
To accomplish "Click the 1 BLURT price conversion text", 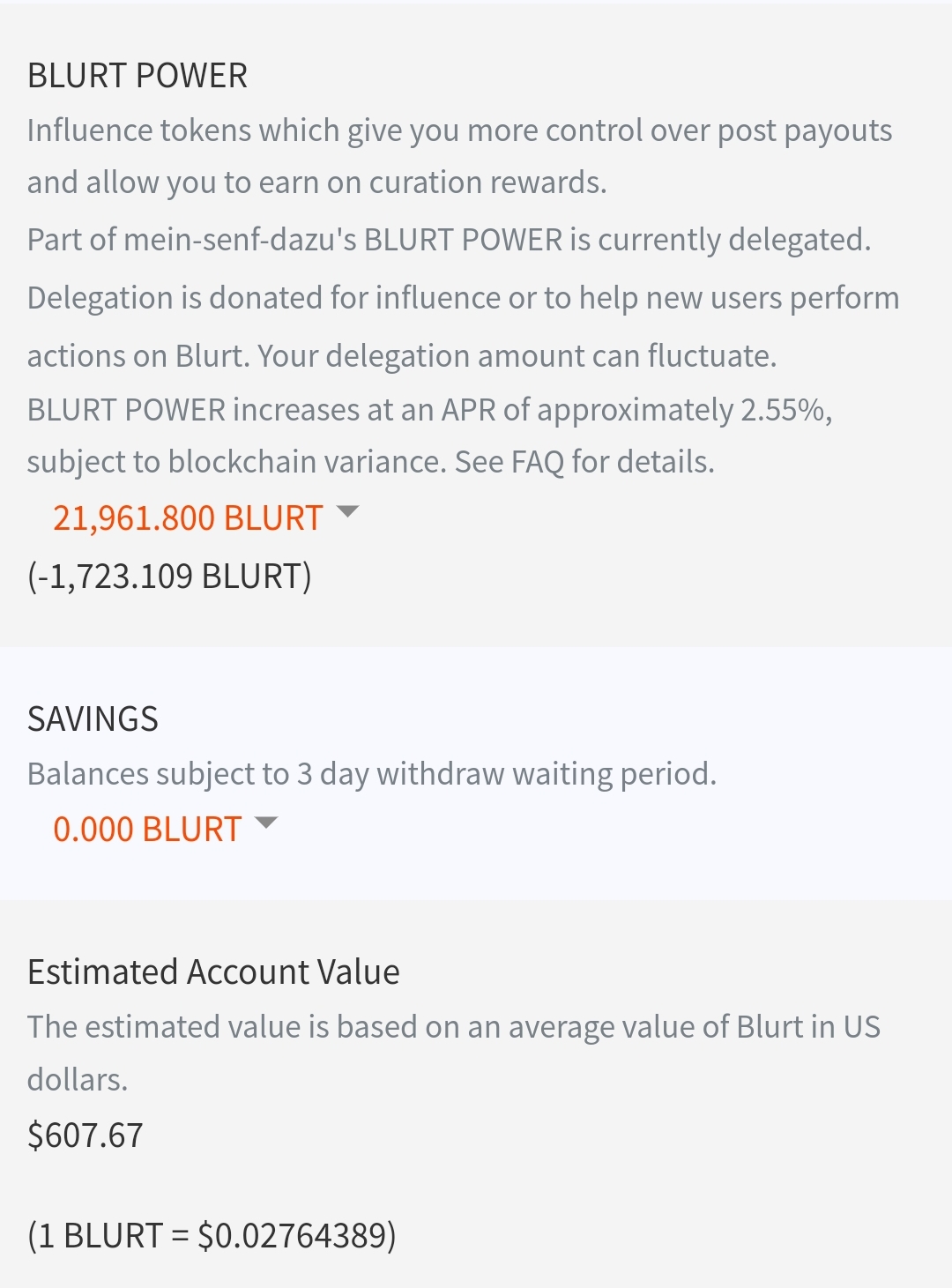I will click(x=212, y=1235).
